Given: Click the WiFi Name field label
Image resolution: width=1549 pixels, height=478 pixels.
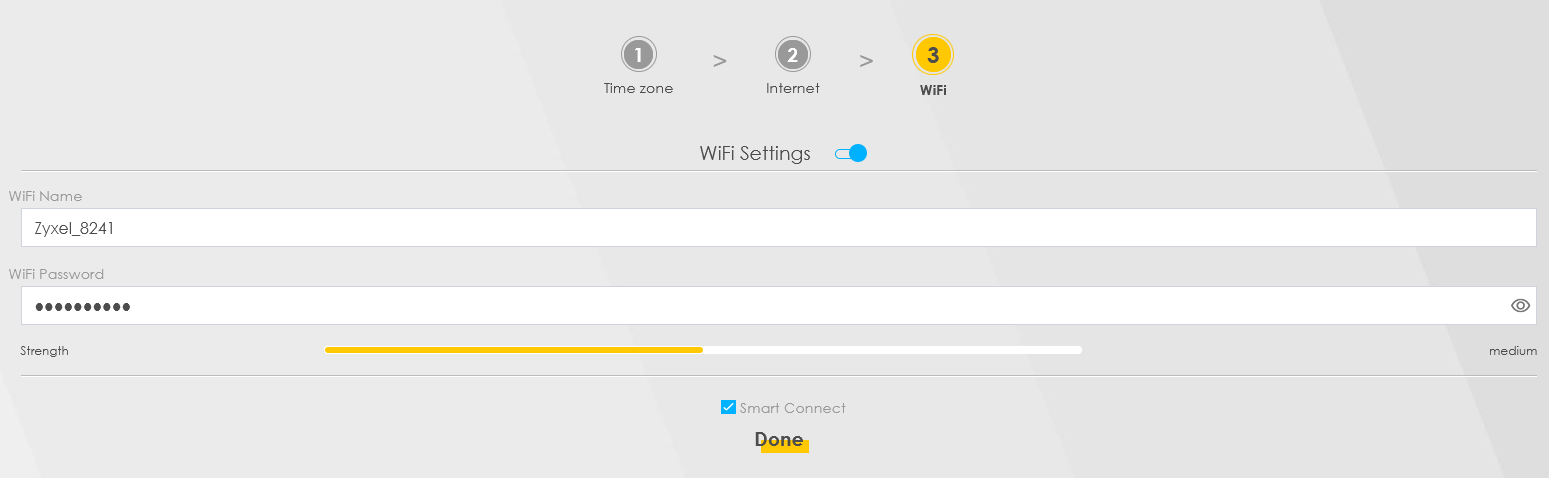Looking at the screenshot, I should (x=45, y=196).
